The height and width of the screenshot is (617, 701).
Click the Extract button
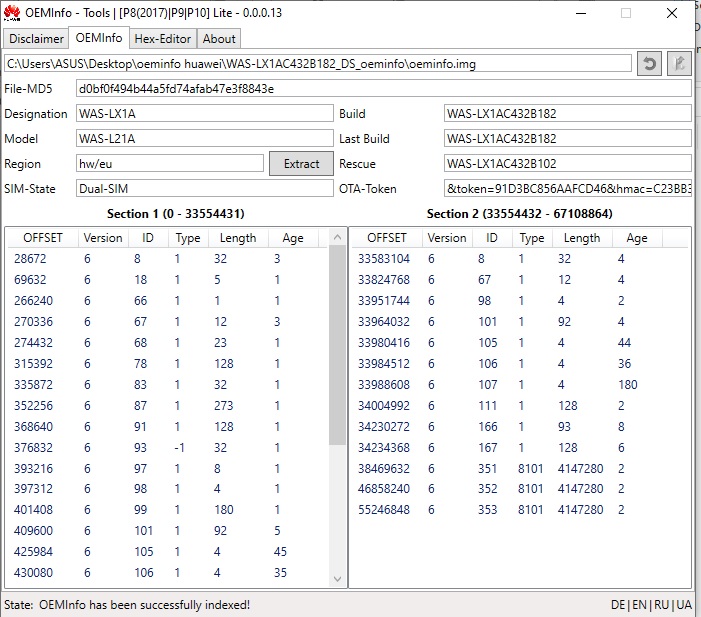[x=301, y=164]
